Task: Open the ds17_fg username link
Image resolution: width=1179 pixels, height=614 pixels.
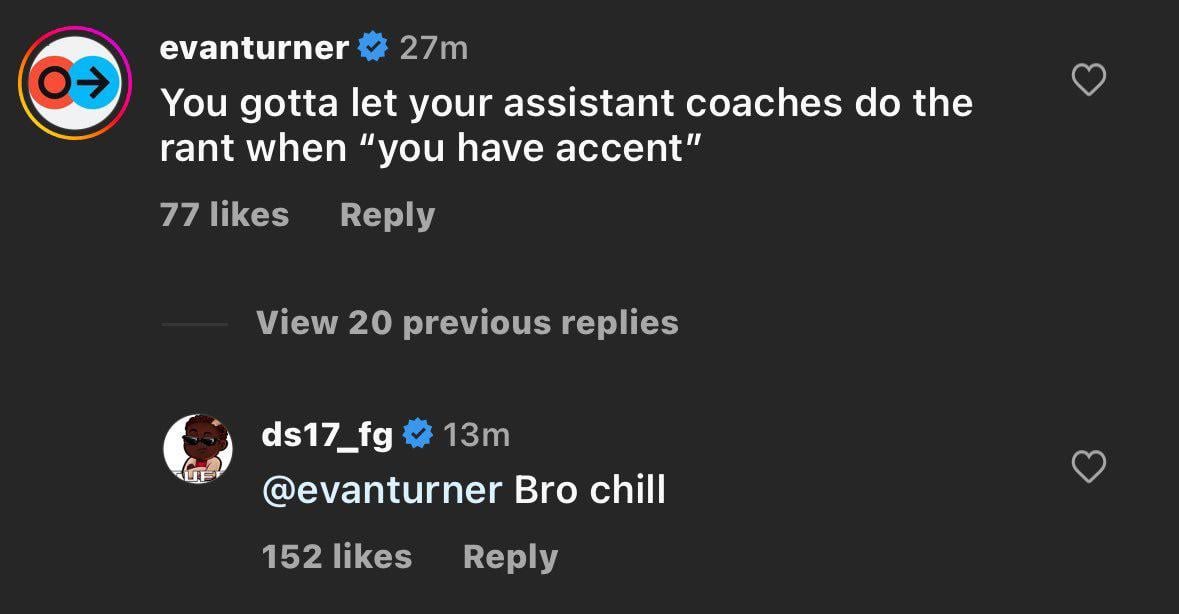Action: (x=326, y=434)
